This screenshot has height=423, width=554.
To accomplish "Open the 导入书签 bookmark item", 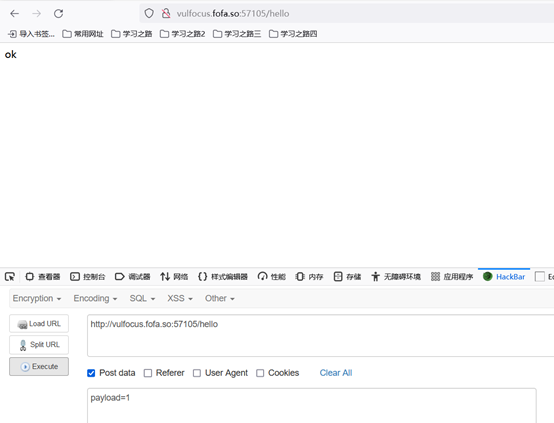I will coord(31,34).
